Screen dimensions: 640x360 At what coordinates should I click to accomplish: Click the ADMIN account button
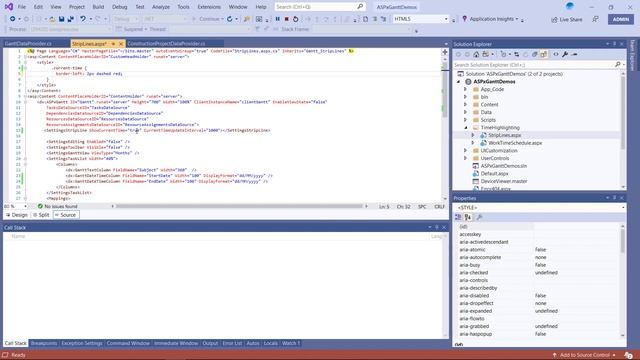pos(620,19)
